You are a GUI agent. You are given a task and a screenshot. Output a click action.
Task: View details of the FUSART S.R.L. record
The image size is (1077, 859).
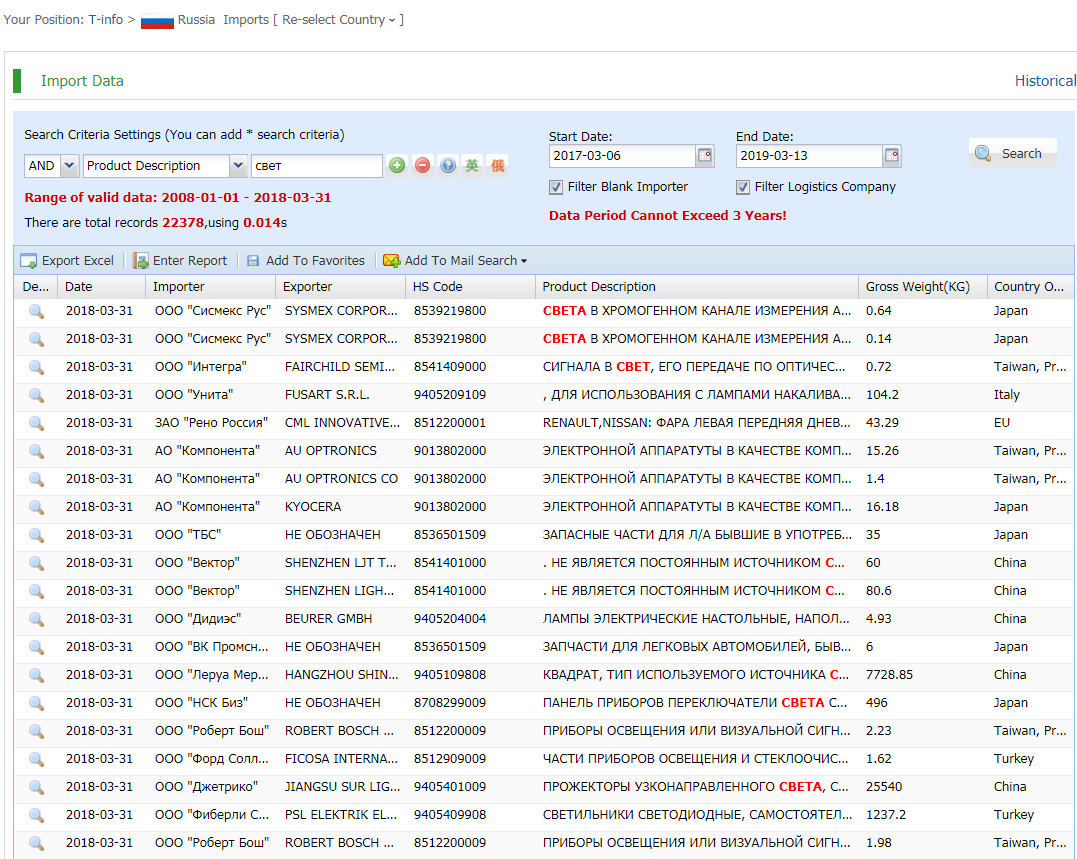tap(36, 395)
